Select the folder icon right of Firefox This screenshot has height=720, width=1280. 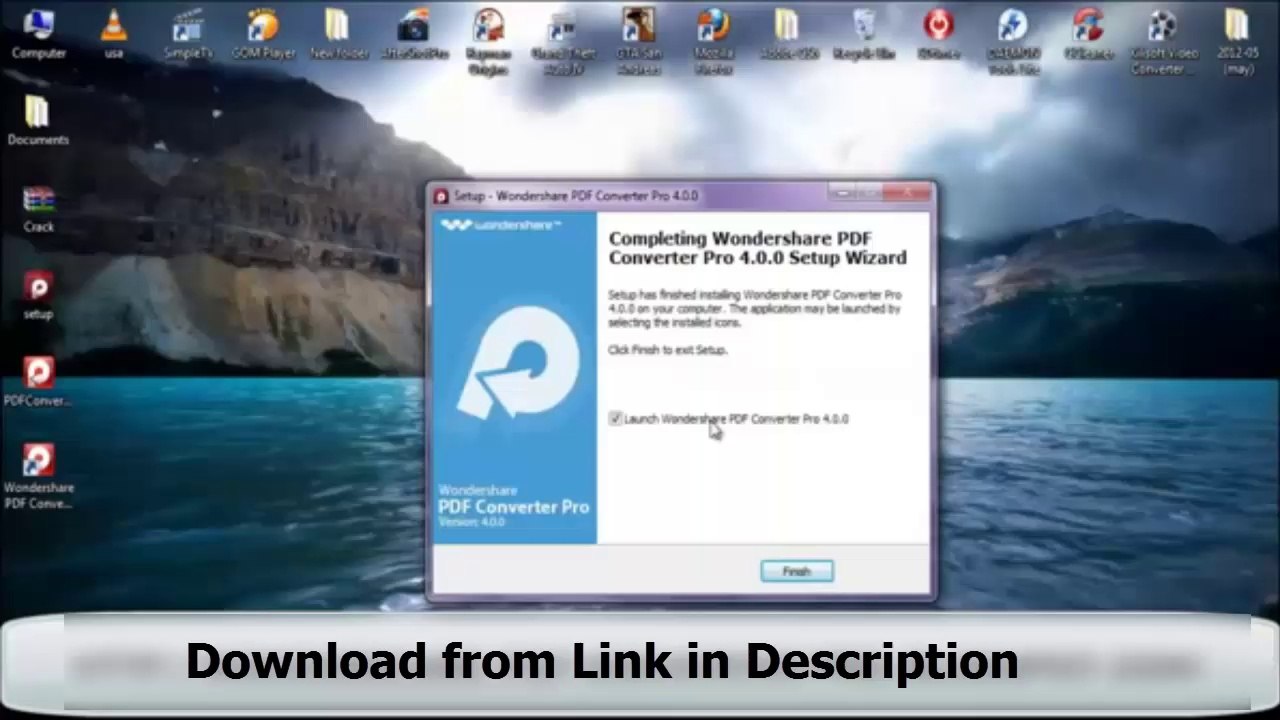click(787, 33)
